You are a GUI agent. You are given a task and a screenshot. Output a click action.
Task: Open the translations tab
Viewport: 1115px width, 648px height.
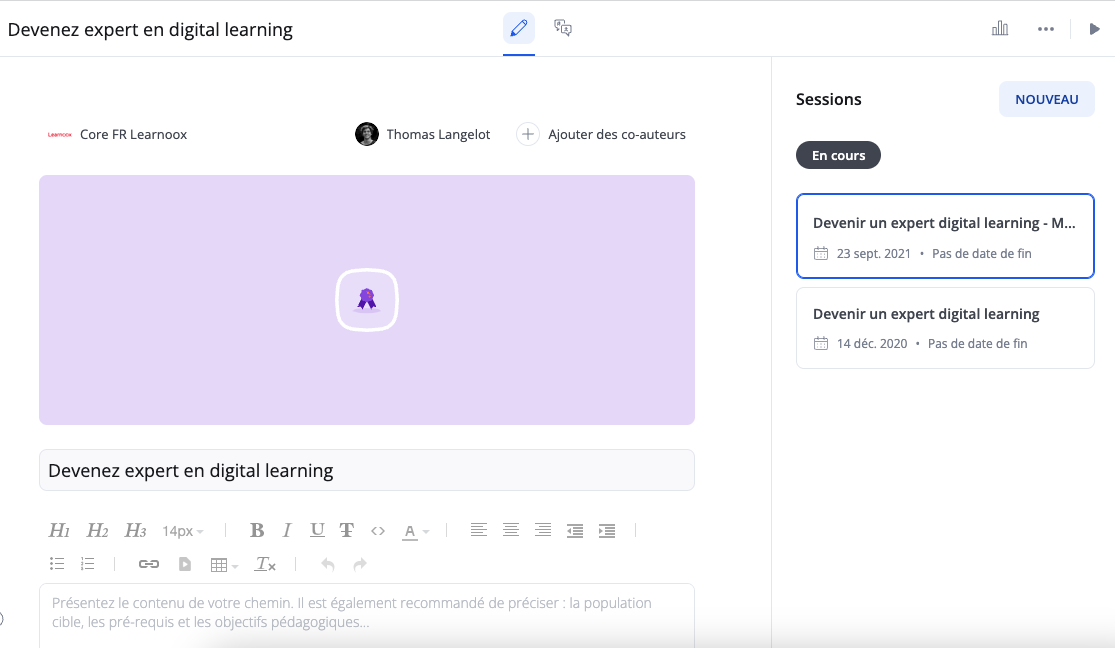563,28
